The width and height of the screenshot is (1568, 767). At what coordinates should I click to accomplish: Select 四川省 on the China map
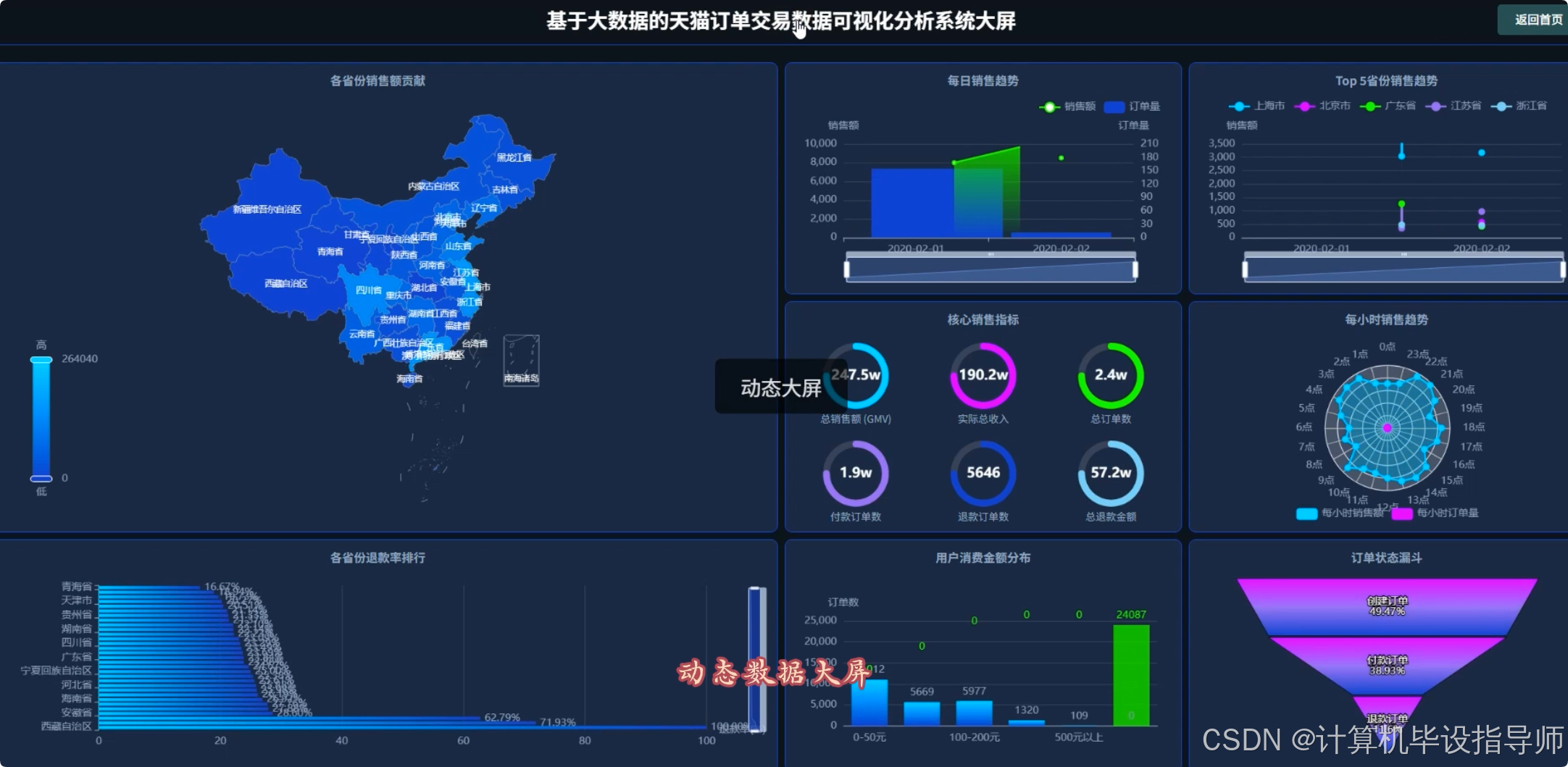tap(368, 290)
